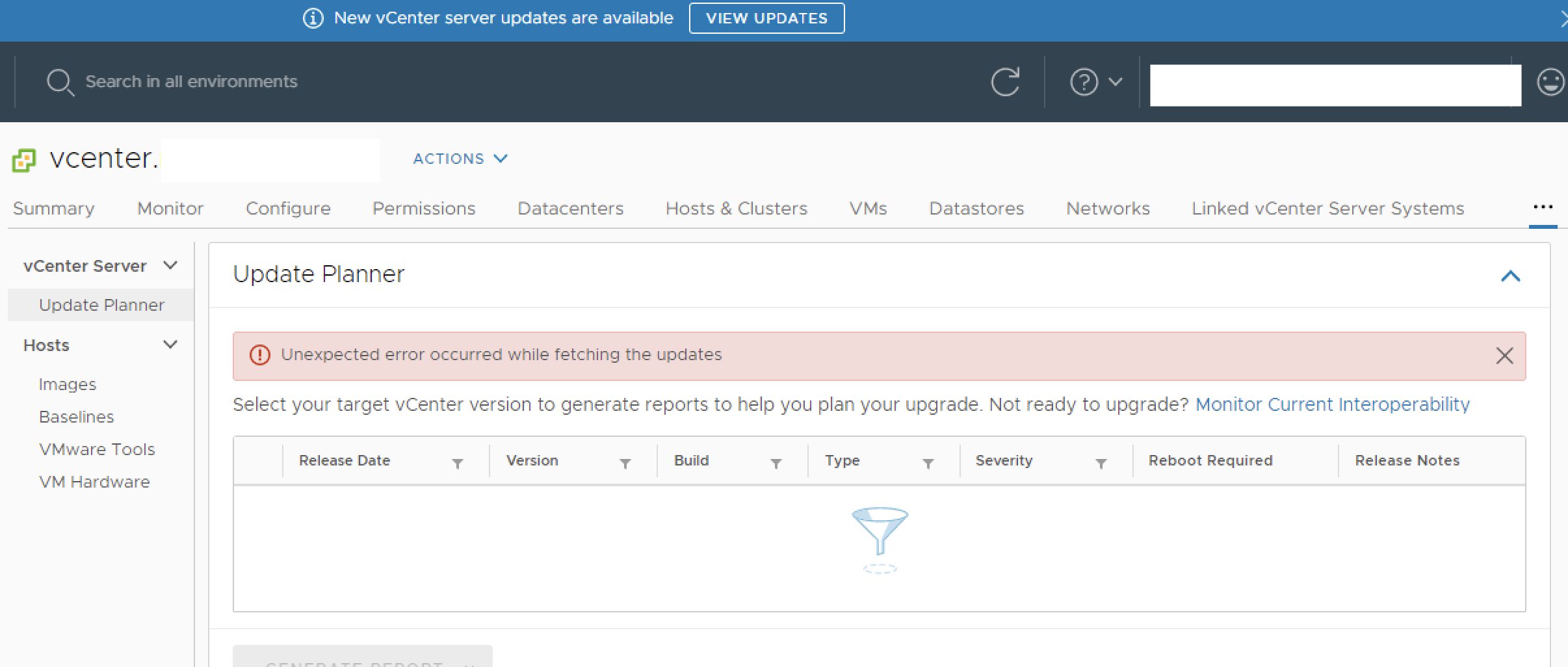Sort by Release Date column header
This screenshot has height=667, width=1568.
point(345,460)
